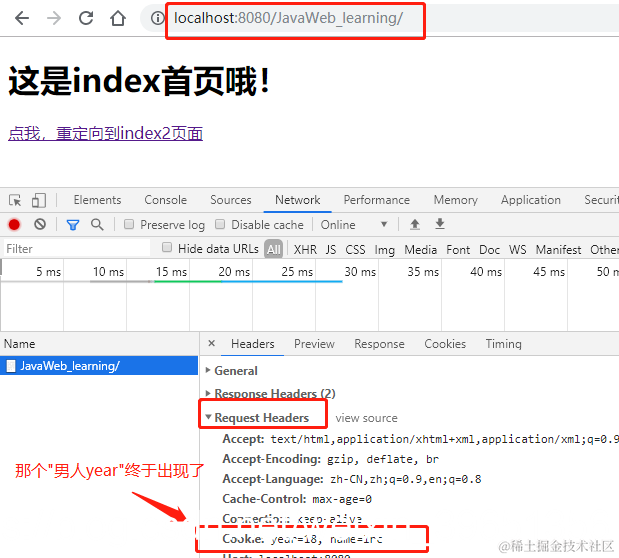Click view source for request headers
This screenshot has height=558, width=619.
tap(366, 418)
